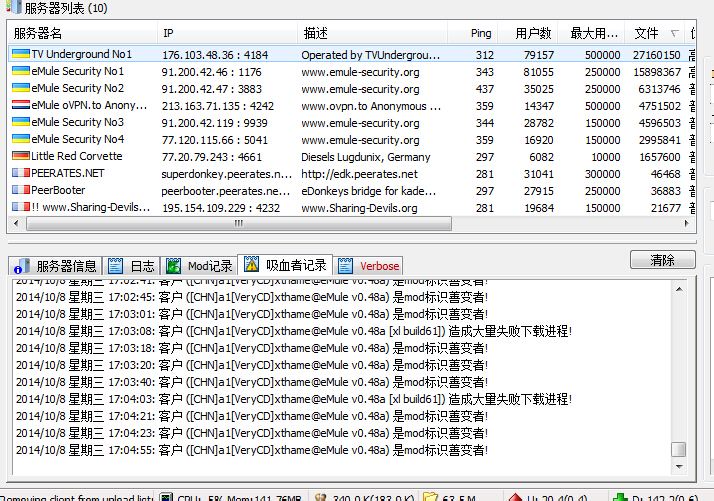Click the 17:04:55 log entry
714x501 pixels.
pos(252,450)
